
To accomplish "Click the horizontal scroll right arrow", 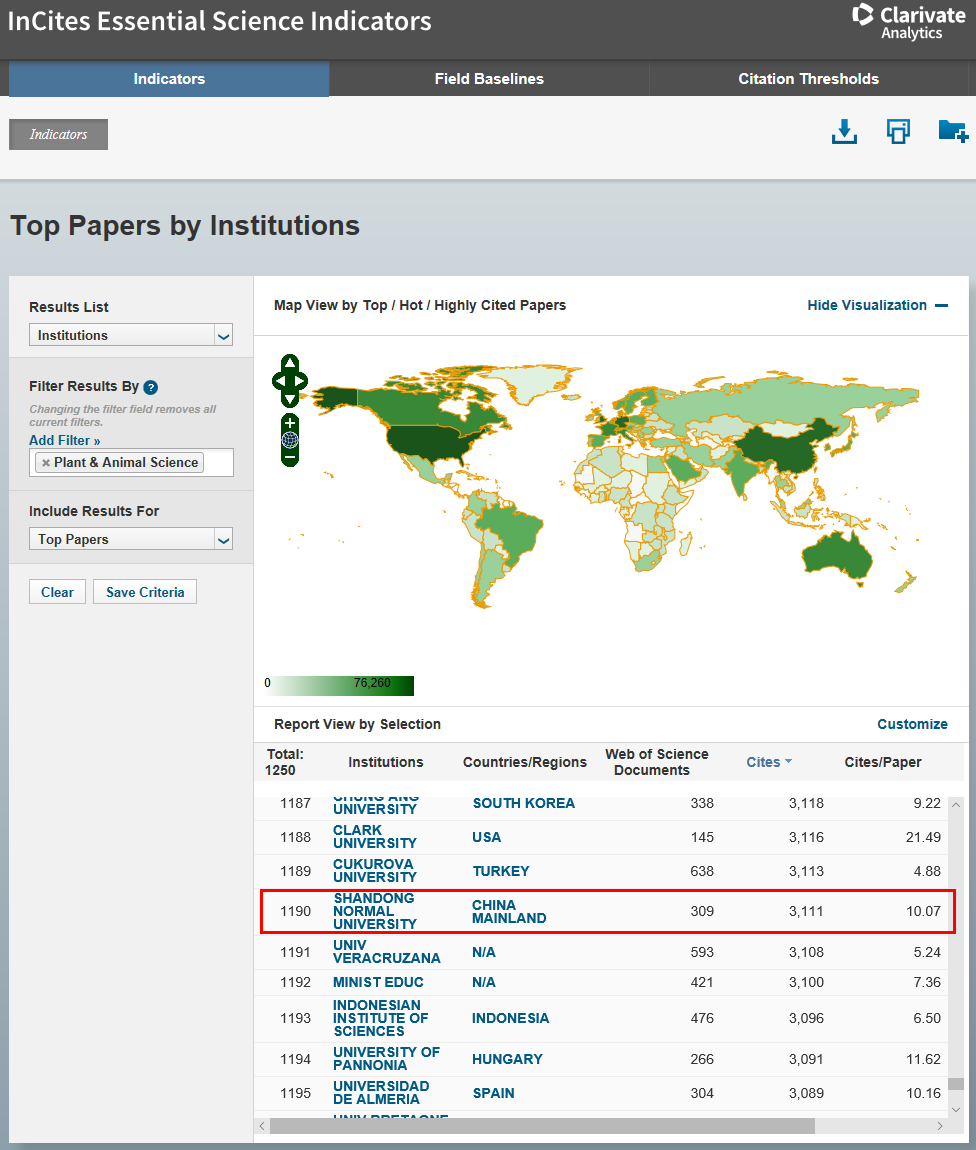I will 940,1126.
